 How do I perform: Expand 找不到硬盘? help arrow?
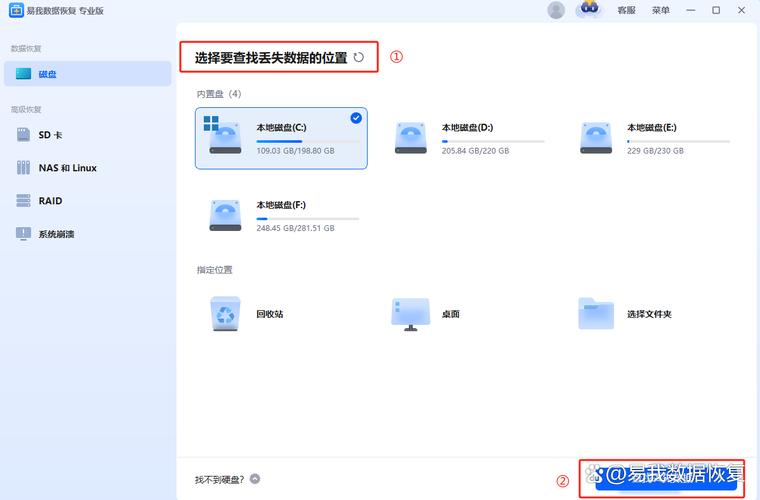pos(255,479)
